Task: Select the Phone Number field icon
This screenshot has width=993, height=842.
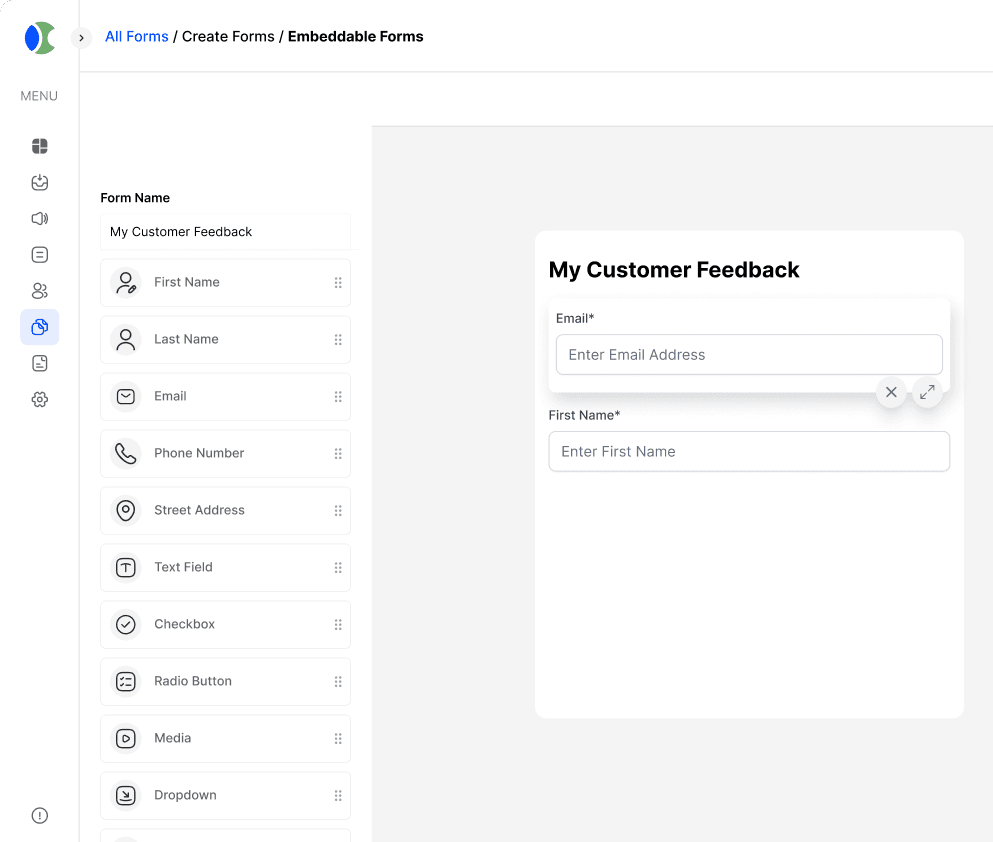Action: pyautogui.click(x=126, y=453)
